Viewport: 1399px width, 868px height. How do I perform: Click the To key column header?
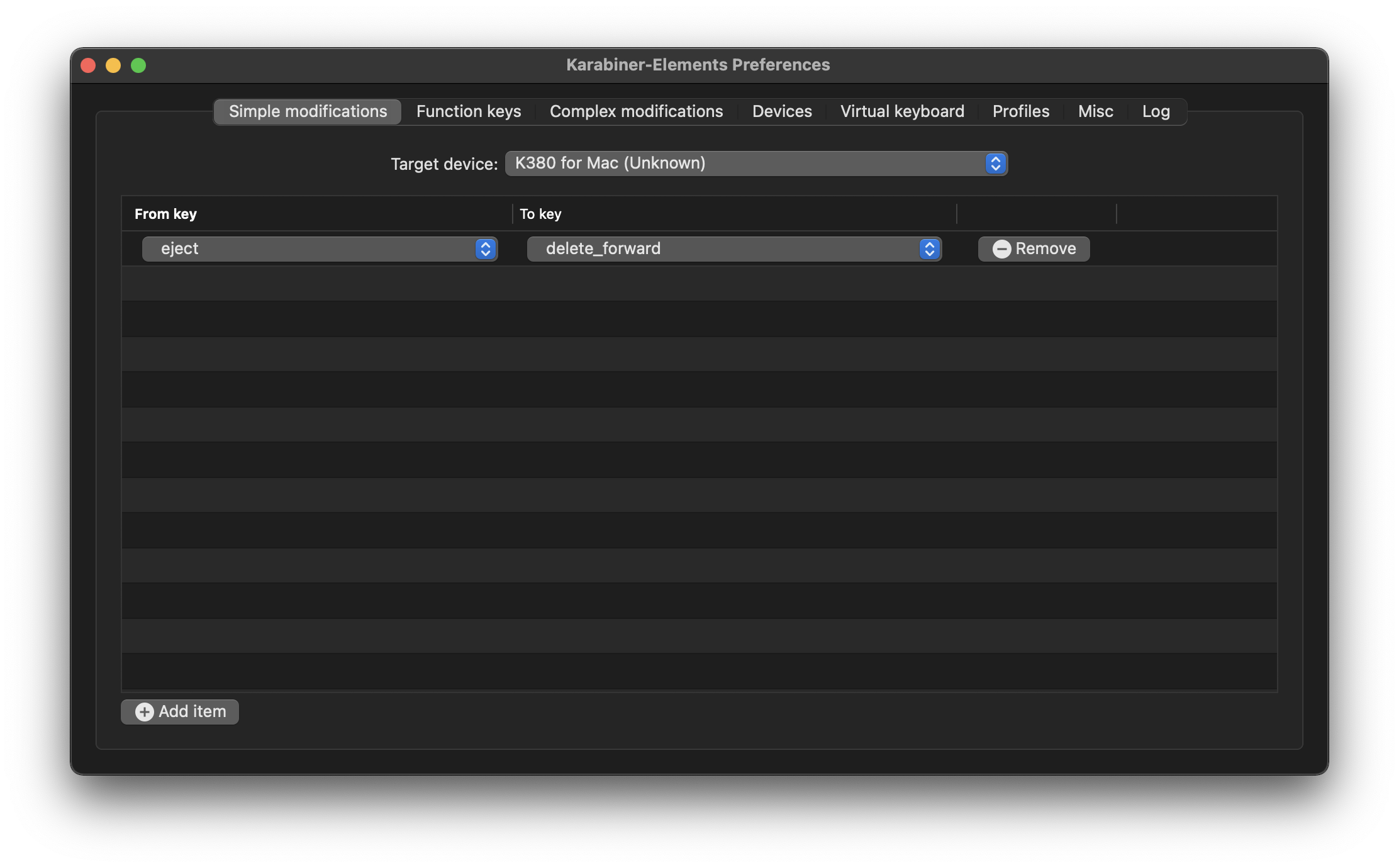tap(540, 214)
